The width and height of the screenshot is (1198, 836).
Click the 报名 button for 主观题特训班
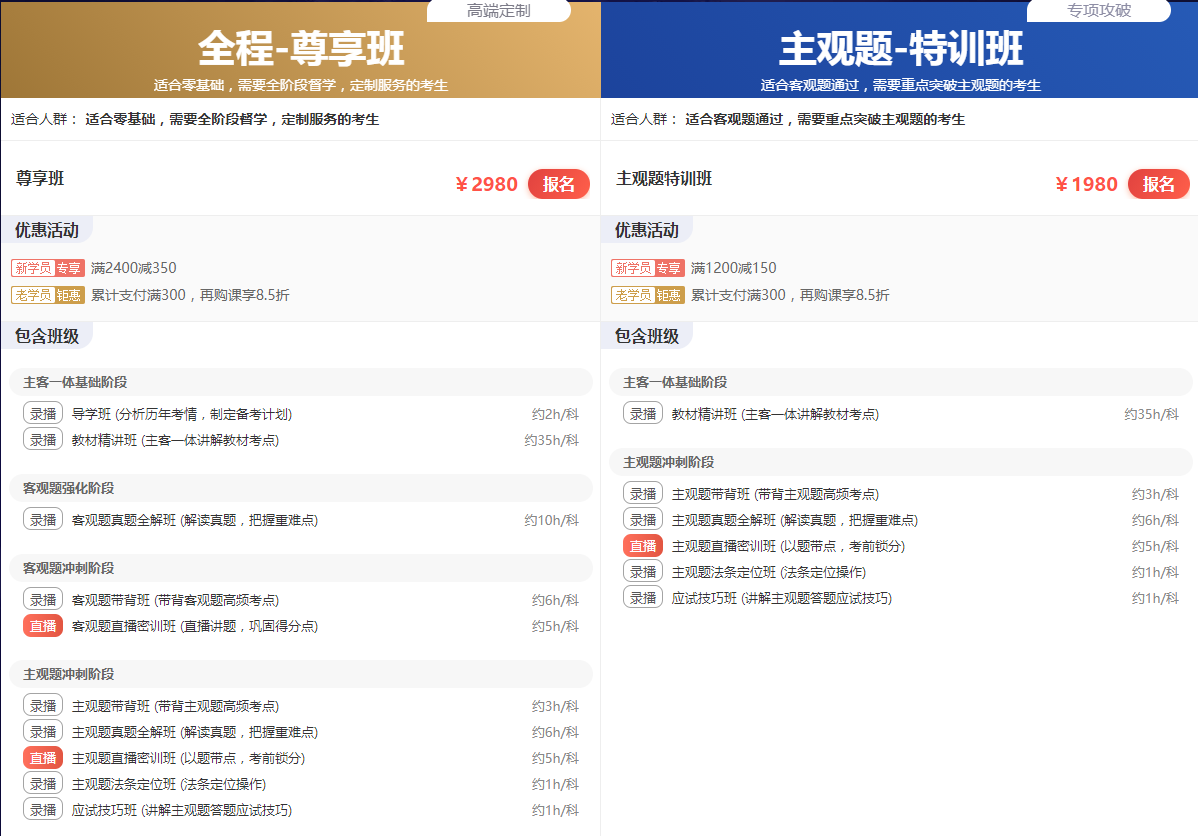point(1158,184)
